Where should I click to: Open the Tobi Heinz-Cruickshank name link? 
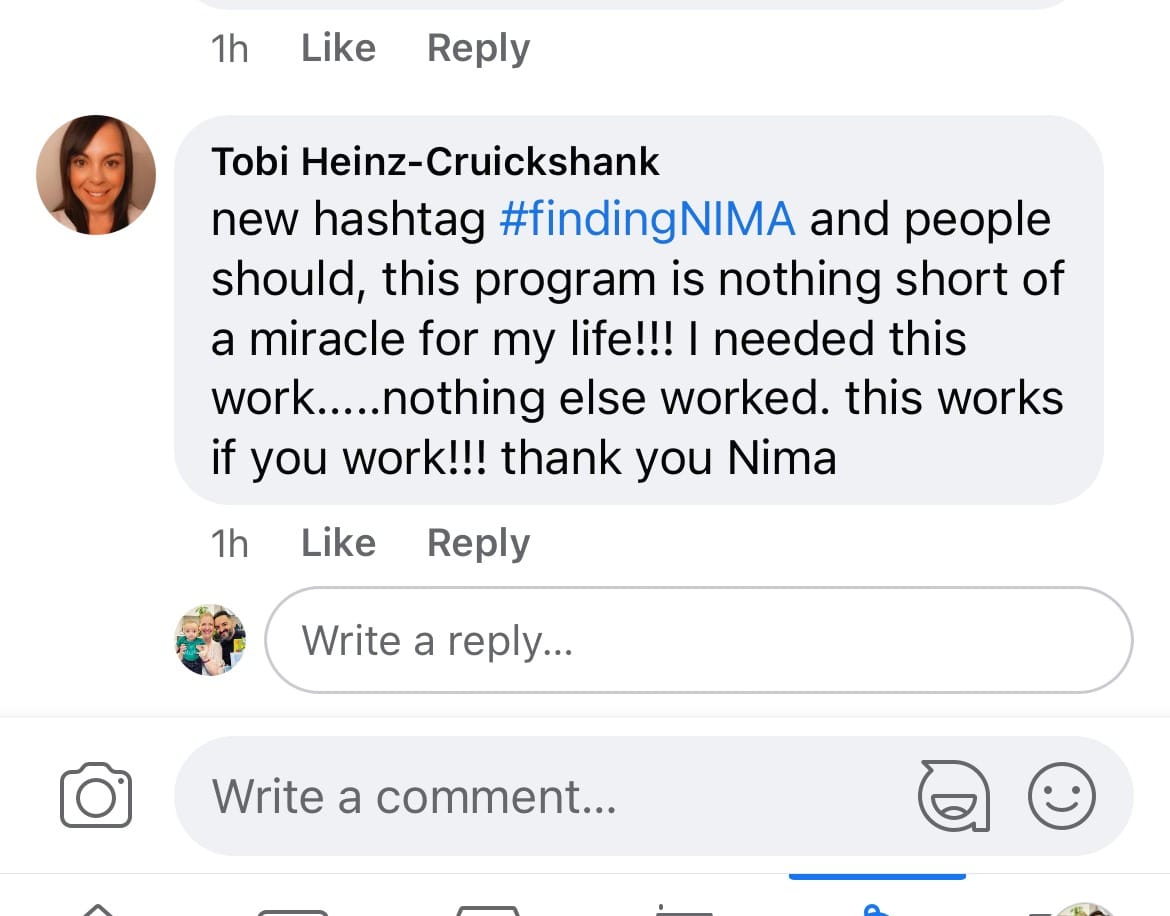[x=435, y=162]
